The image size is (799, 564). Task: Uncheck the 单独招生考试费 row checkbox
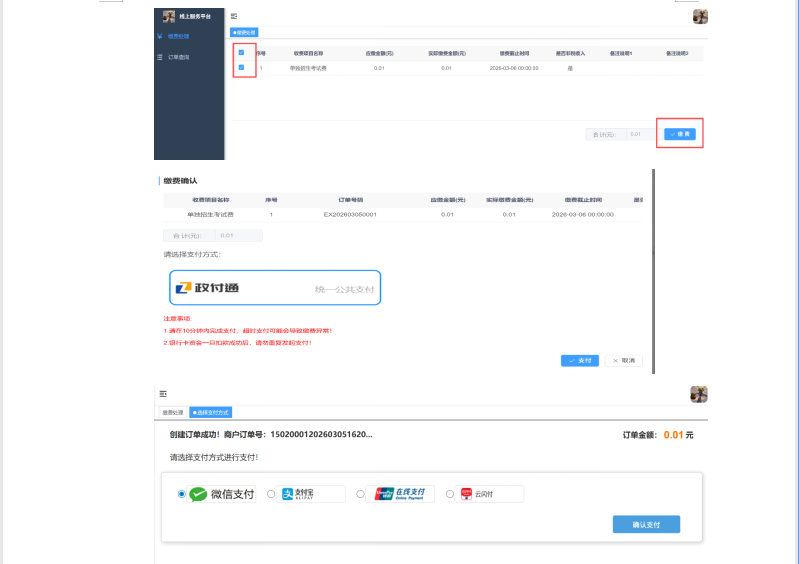coord(241,68)
